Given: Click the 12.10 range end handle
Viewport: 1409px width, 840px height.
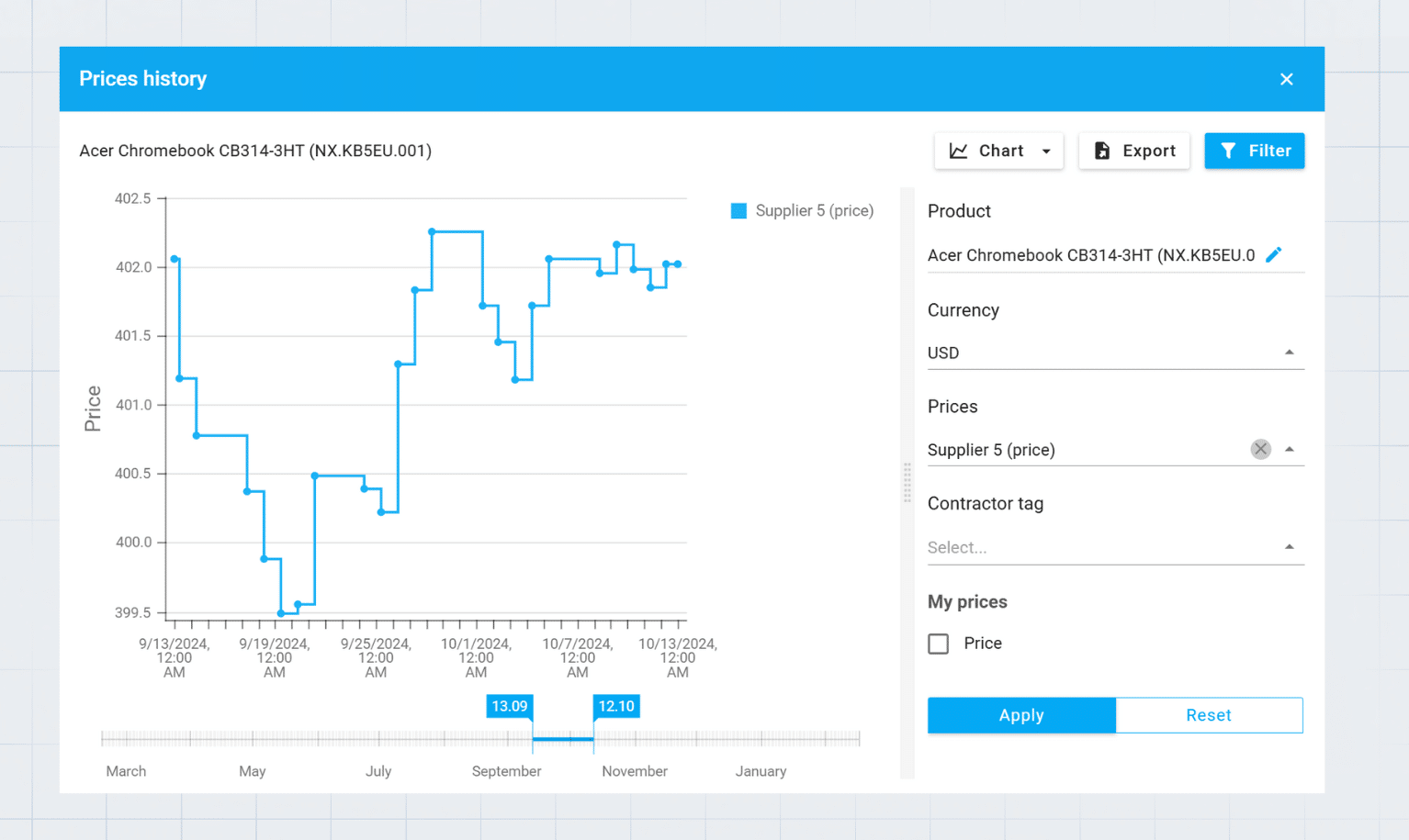Looking at the screenshot, I should (615, 707).
